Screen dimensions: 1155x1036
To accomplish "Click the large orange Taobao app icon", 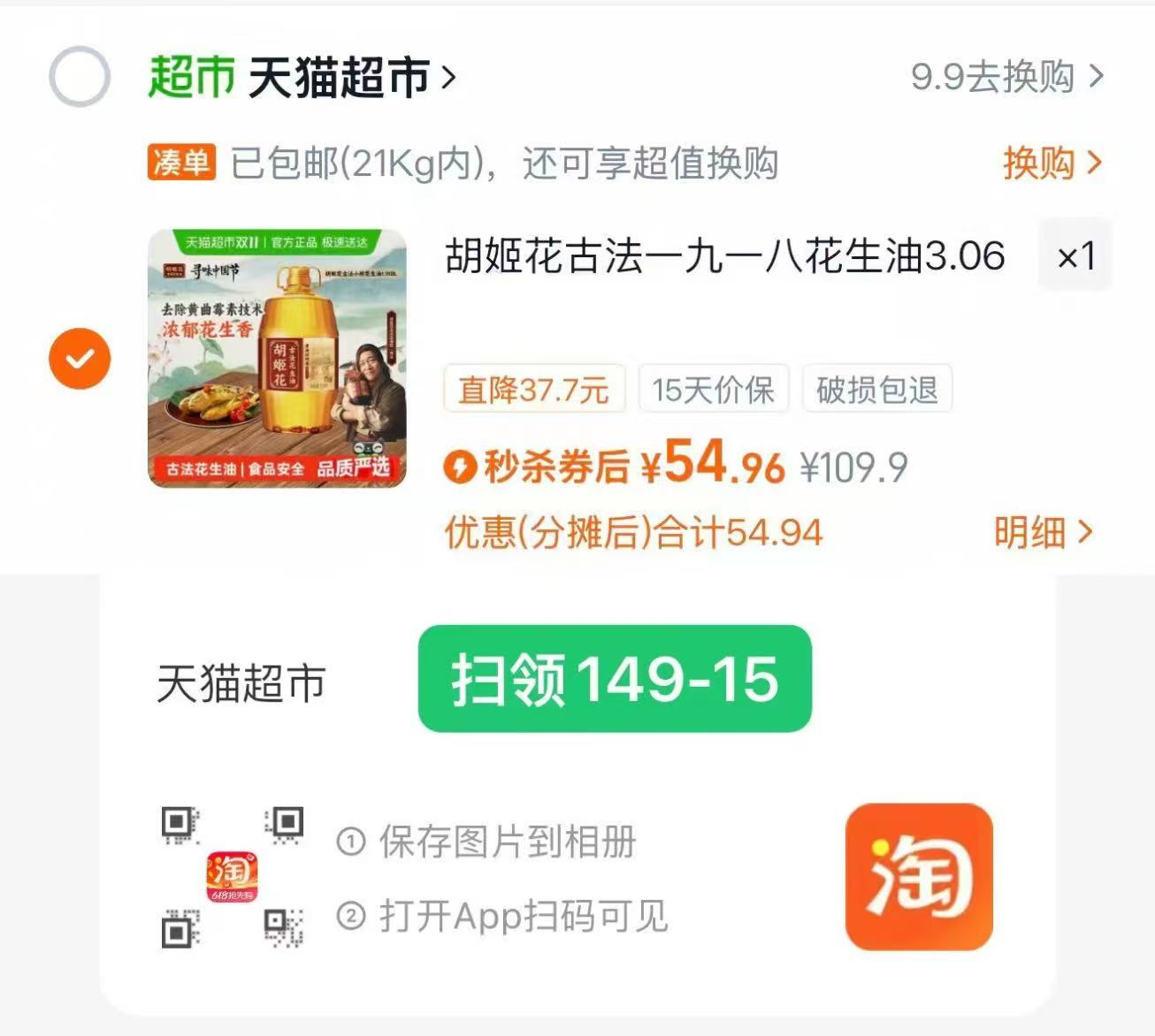I will (x=919, y=877).
